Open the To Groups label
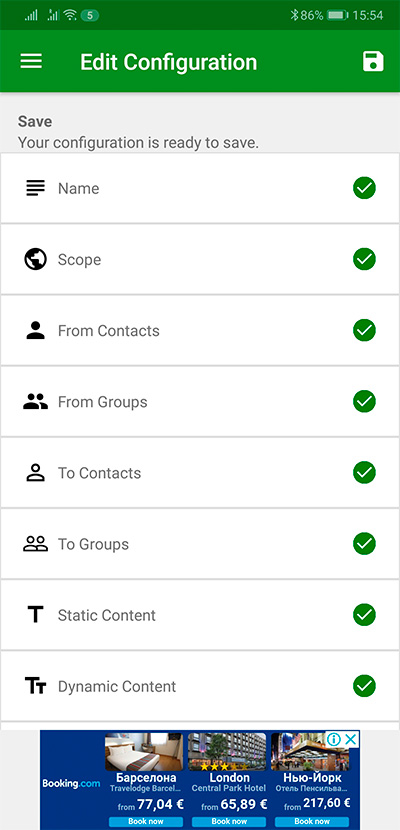 tap(93, 544)
